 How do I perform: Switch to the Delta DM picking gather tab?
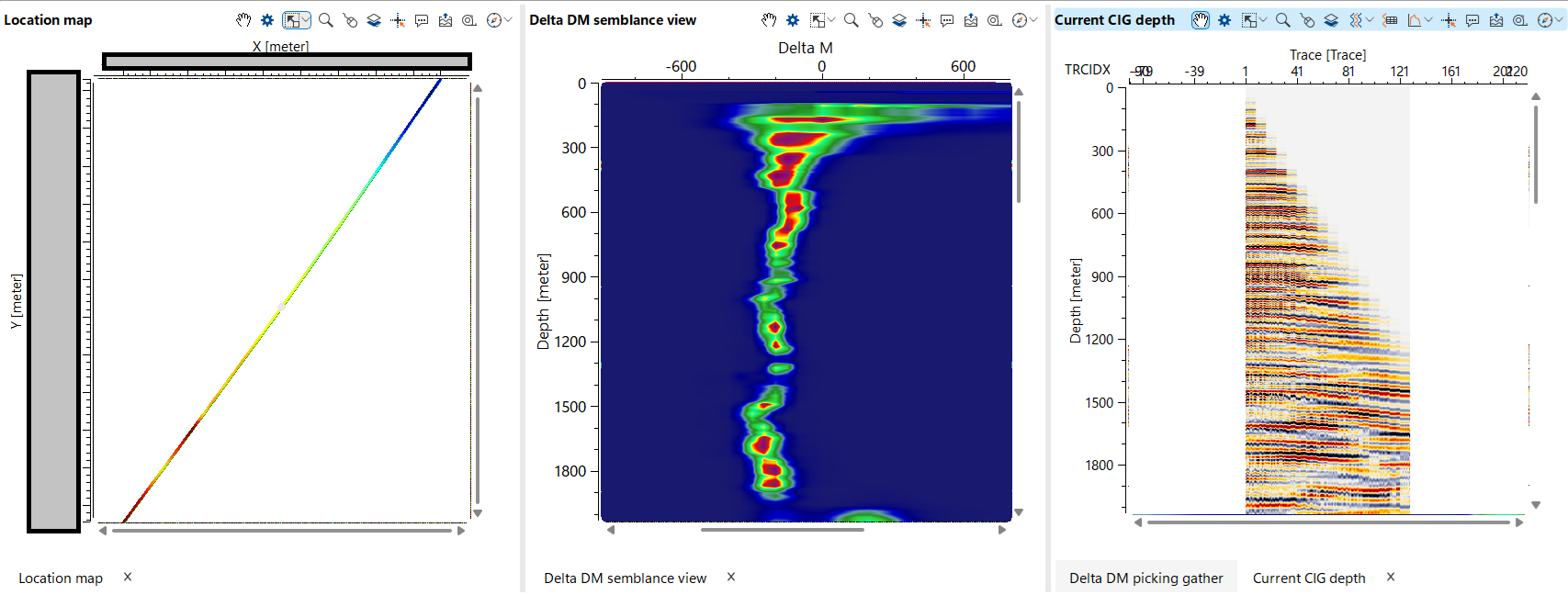(1145, 578)
